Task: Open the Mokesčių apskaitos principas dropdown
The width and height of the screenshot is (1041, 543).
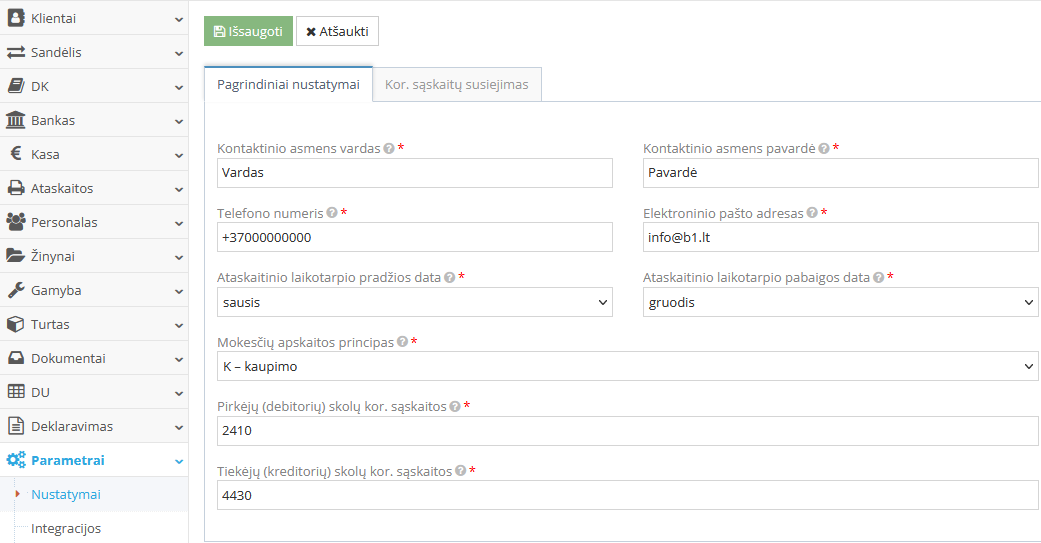Action: click(x=627, y=367)
